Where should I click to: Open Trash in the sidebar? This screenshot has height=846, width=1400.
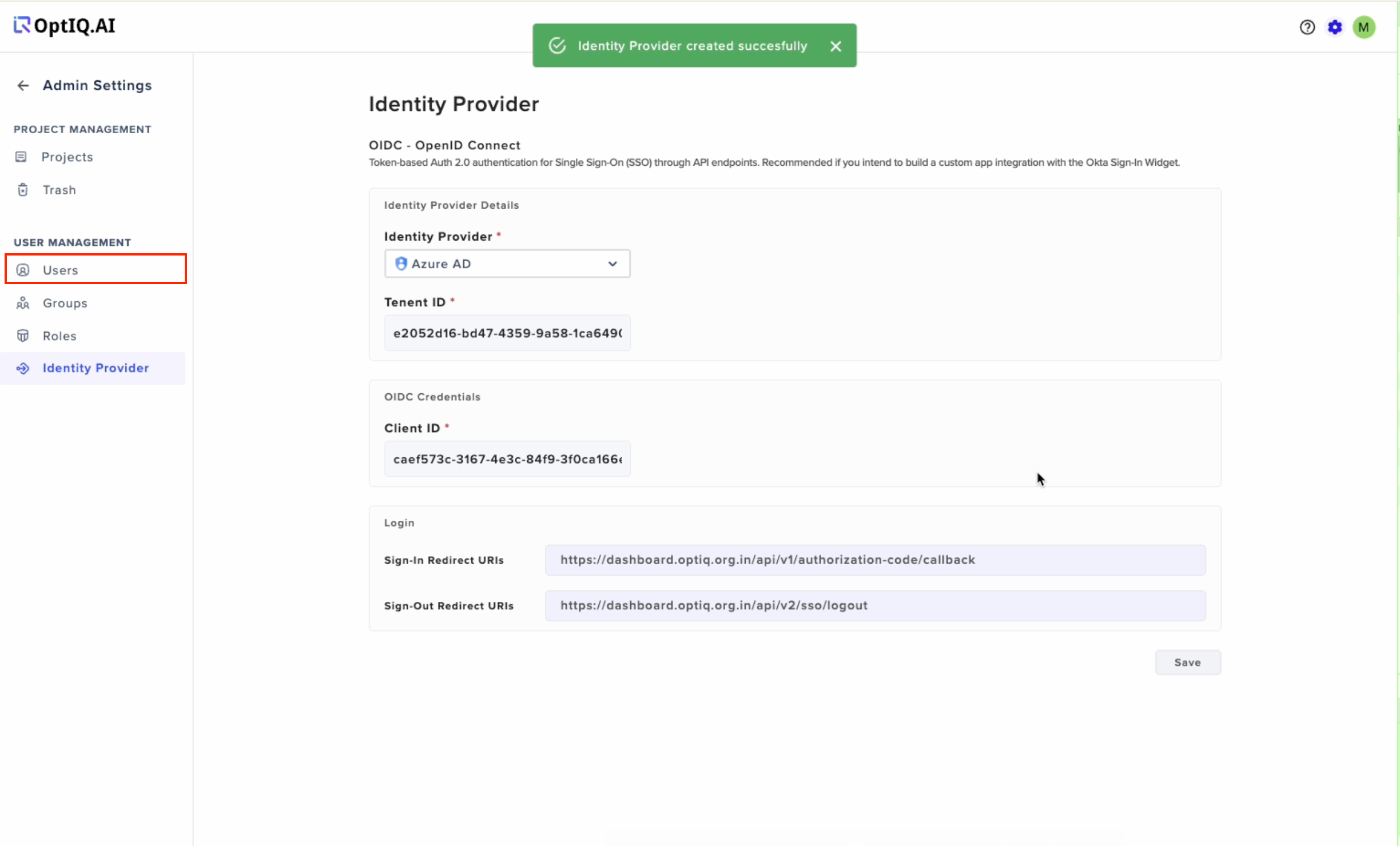click(x=59, y=190)
